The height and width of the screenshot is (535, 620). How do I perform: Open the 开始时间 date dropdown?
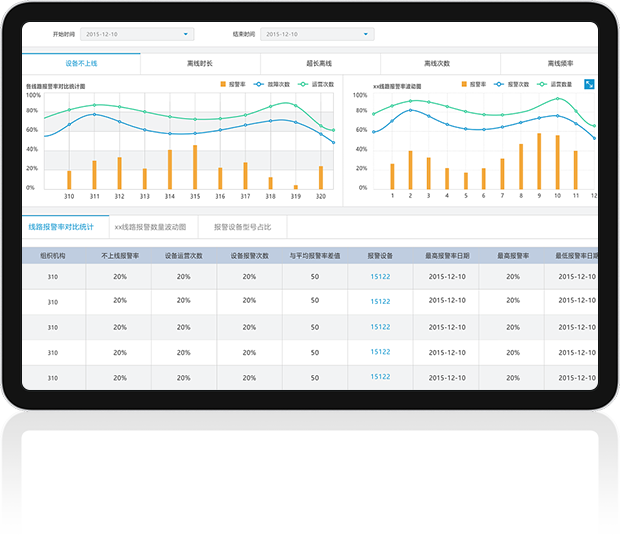pyautogui.click(x=136, y=34)
